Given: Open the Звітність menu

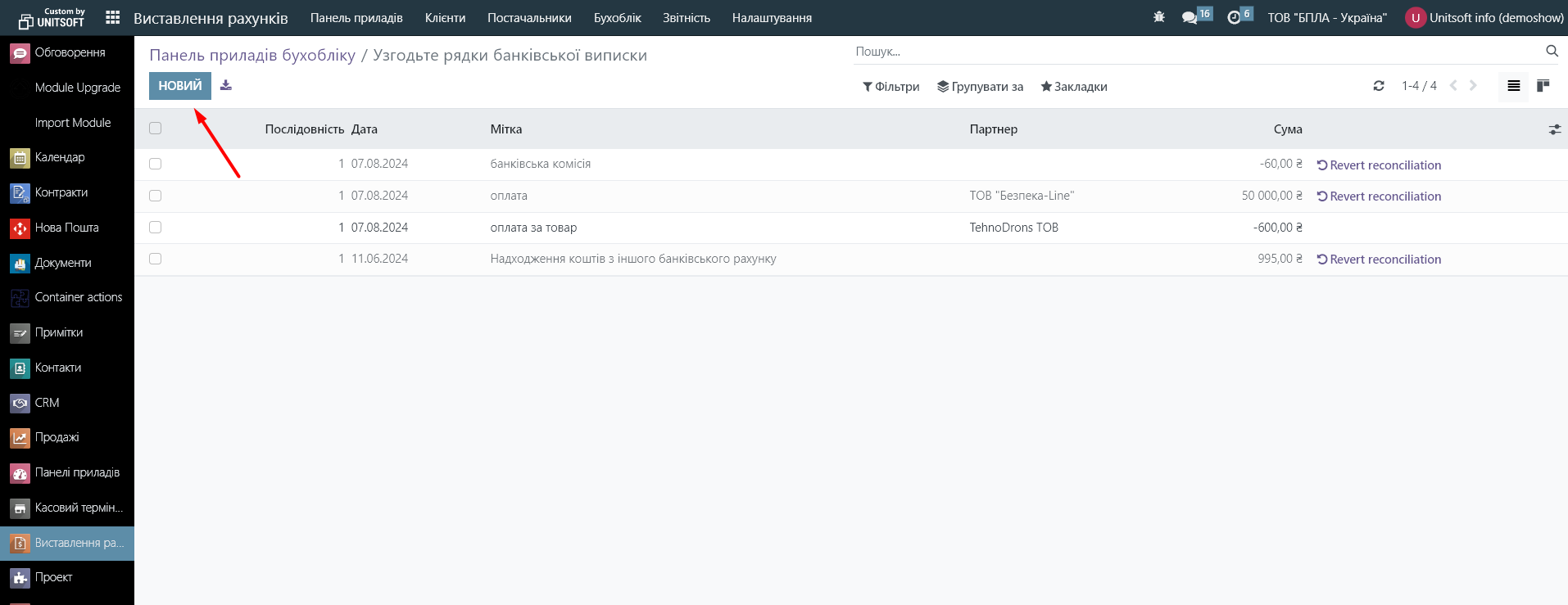Looking at the screenshot, I should tap(686, 18).
